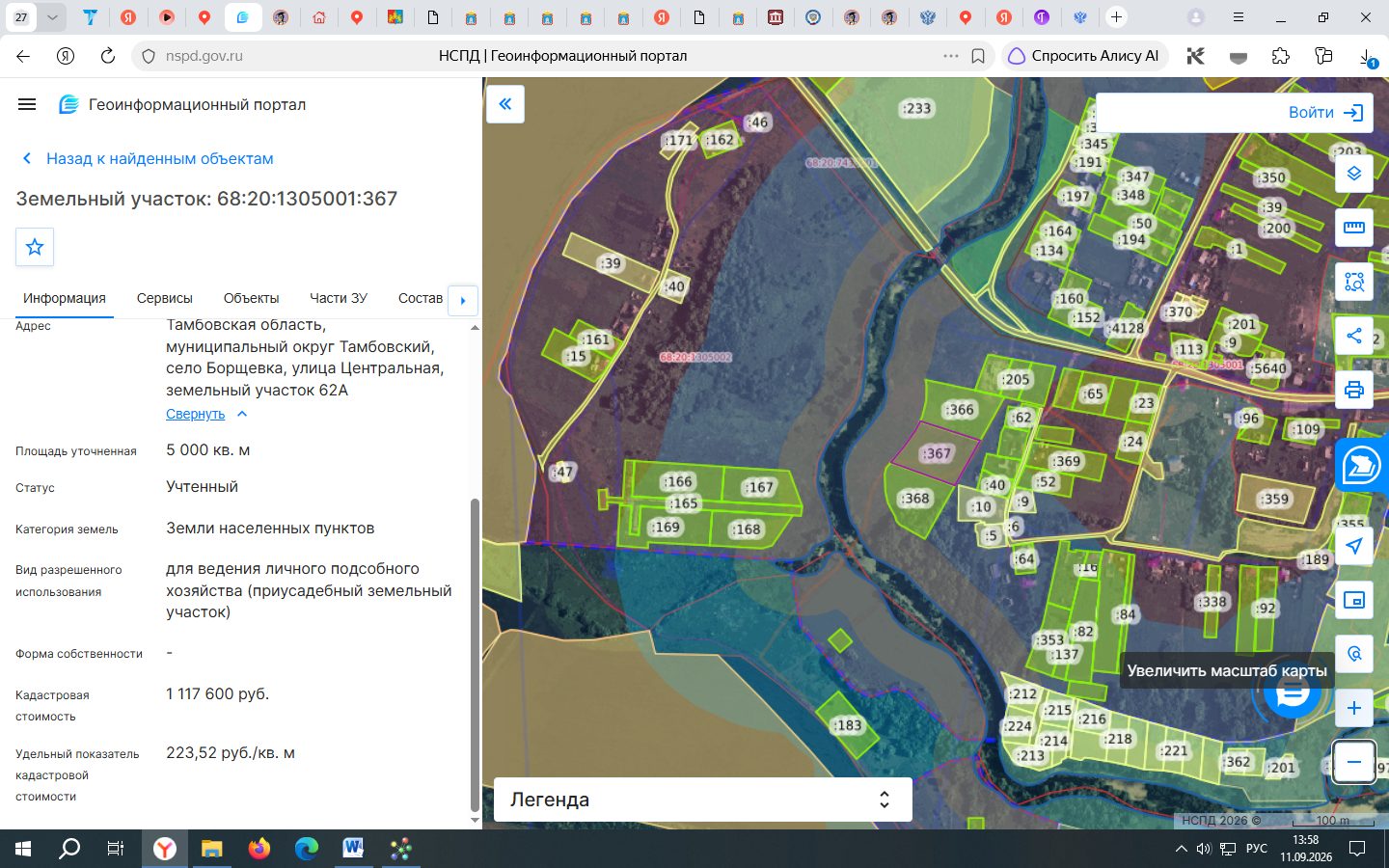Click the Состав tab
Image resolution: width=1389 pixels, height=868 pixels.
[x=421, y=298]
